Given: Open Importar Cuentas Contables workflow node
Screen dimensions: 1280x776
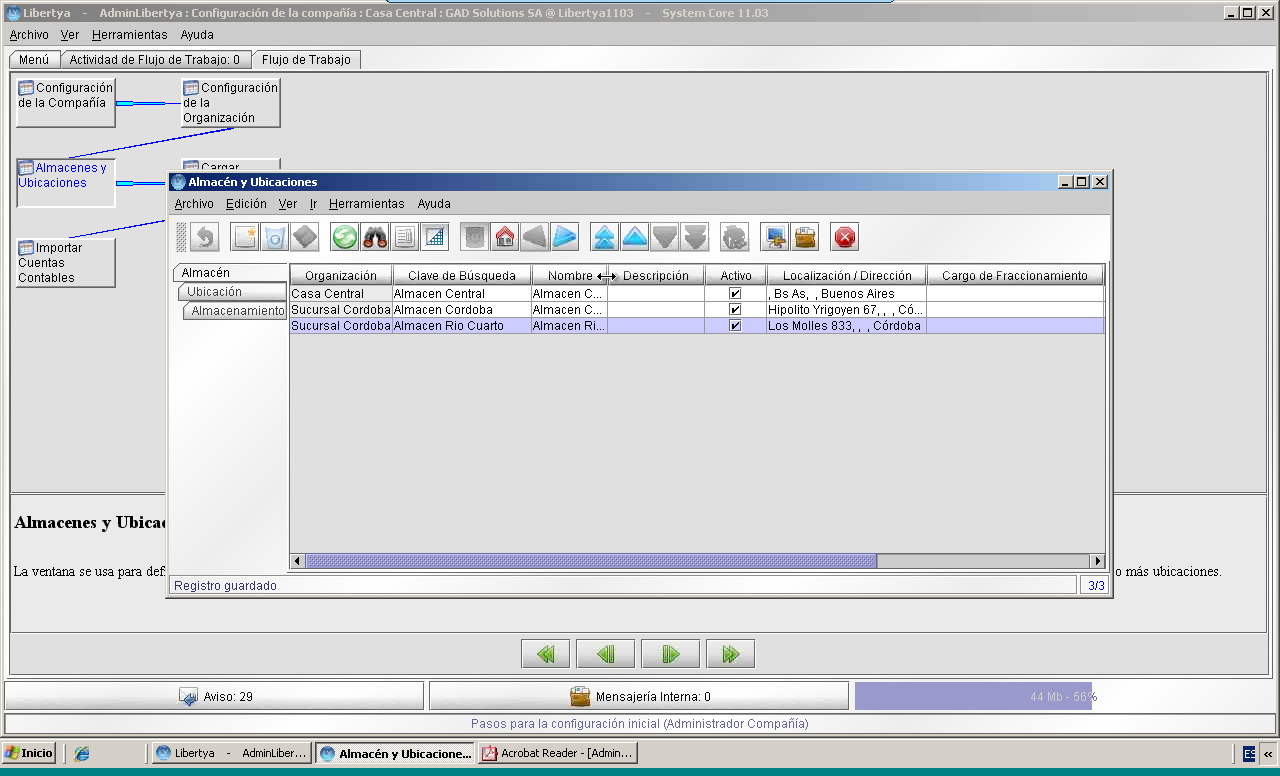Looking at the screenshot, I should (66, 262).
